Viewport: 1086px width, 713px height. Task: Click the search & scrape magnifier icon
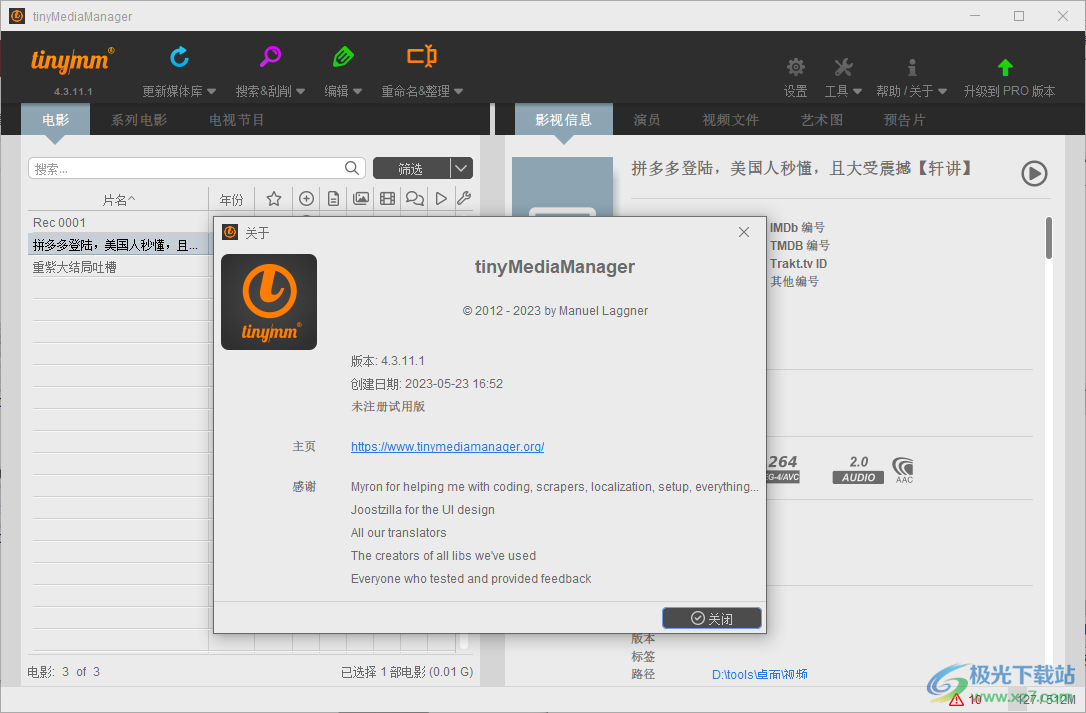270,56
